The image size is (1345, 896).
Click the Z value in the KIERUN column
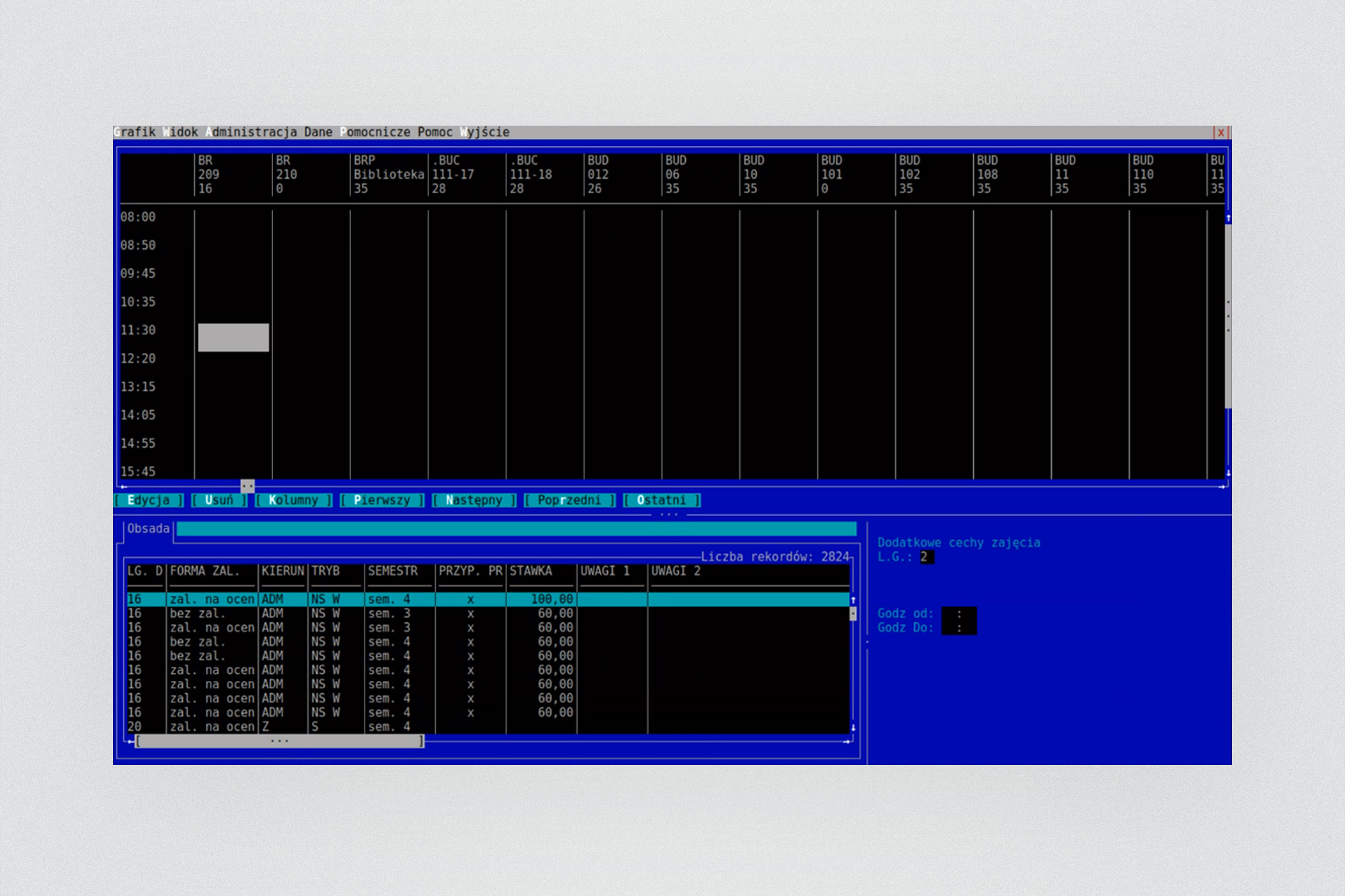266,726
